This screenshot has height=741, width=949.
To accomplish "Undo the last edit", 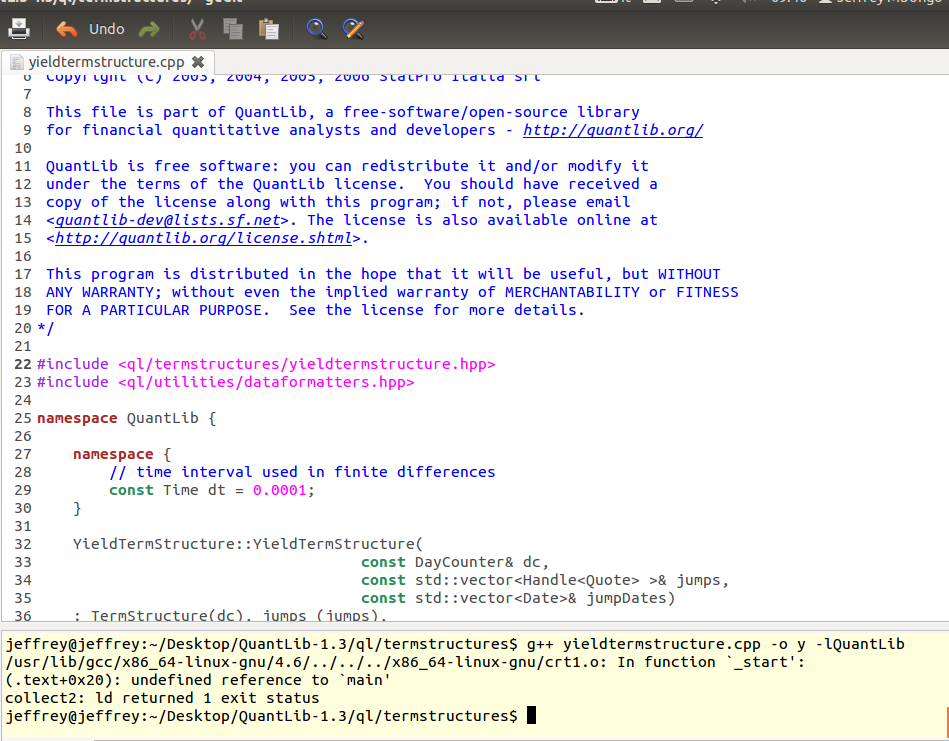I will pos(91,29).
